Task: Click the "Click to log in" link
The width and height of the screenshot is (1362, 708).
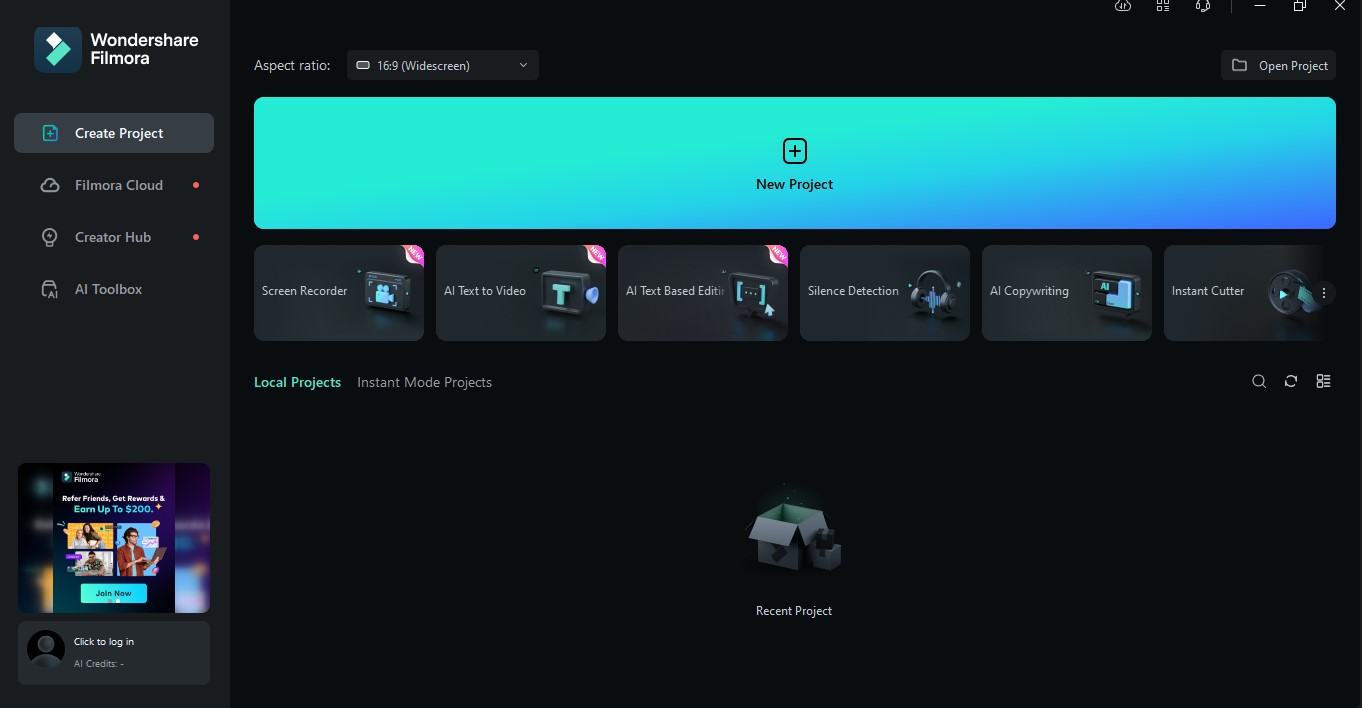Action: coord(104,642)
